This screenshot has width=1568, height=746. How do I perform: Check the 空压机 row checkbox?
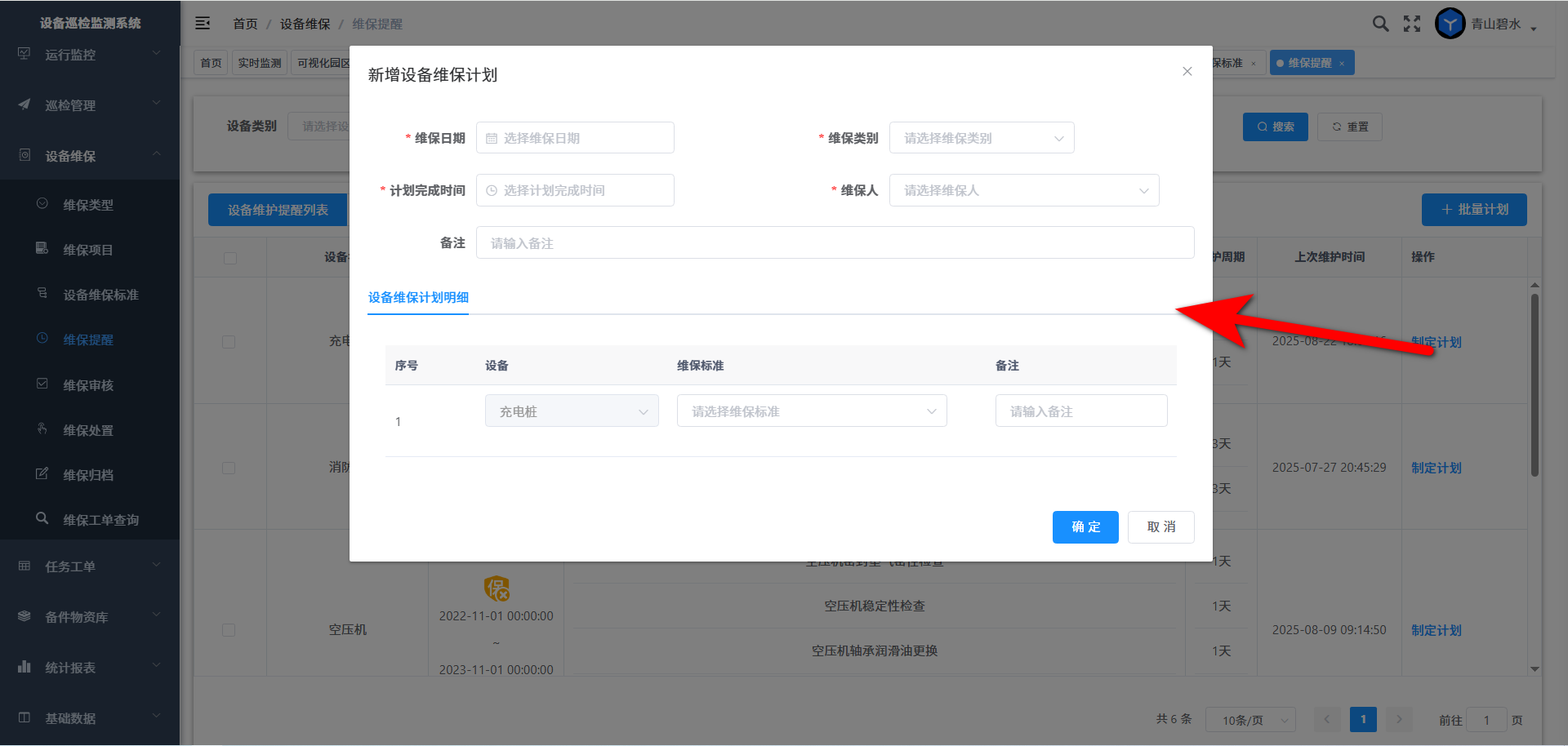(229, 630)
